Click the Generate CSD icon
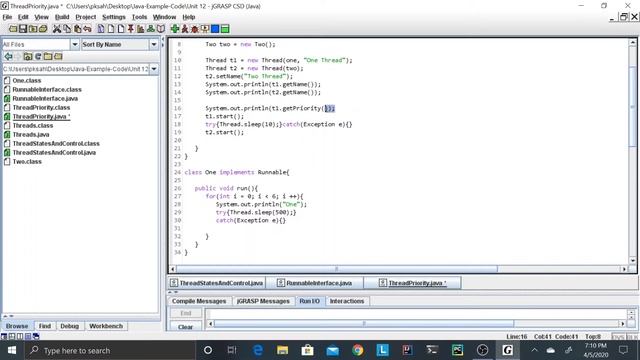This screenshot has width=640, height=360. pos(101,29)
